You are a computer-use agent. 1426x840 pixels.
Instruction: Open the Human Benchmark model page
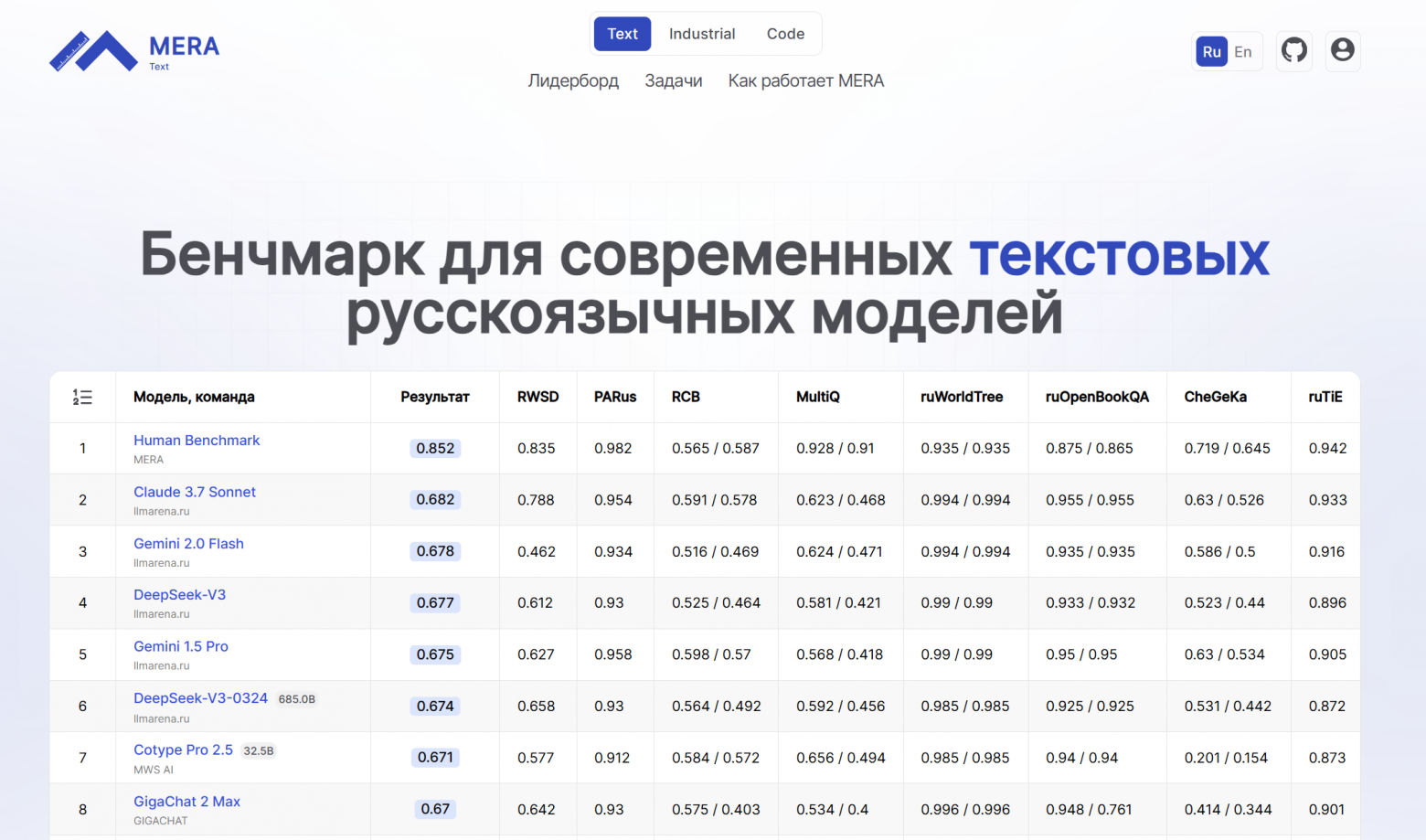[197, 440]
